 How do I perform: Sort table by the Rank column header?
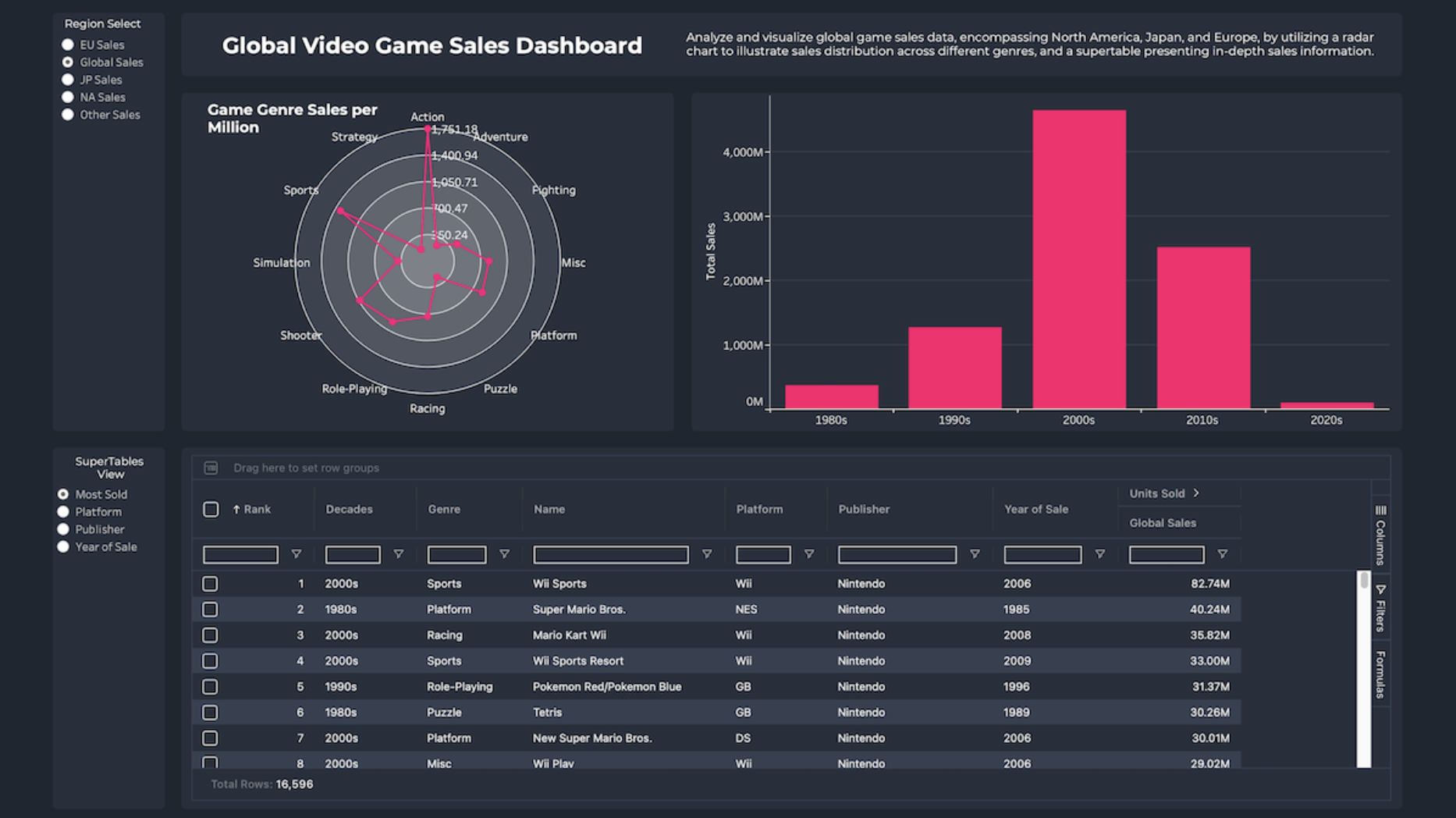257,510
